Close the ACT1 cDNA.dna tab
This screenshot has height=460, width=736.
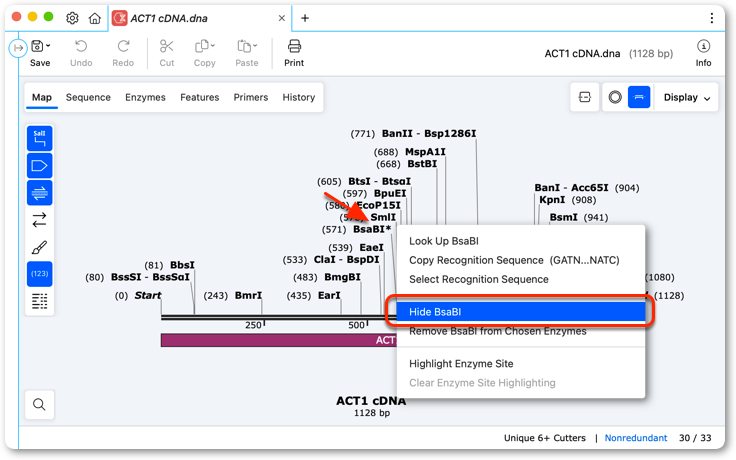(282, 18)
